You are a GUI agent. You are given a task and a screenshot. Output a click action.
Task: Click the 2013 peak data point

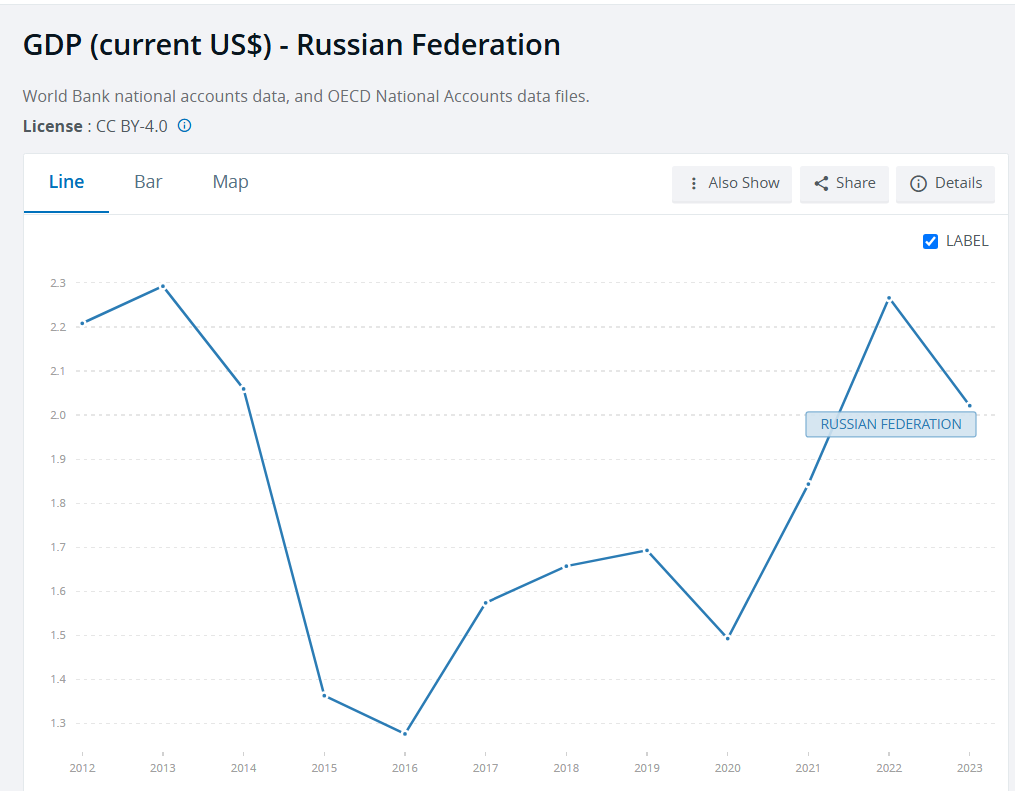pos(162,286)
